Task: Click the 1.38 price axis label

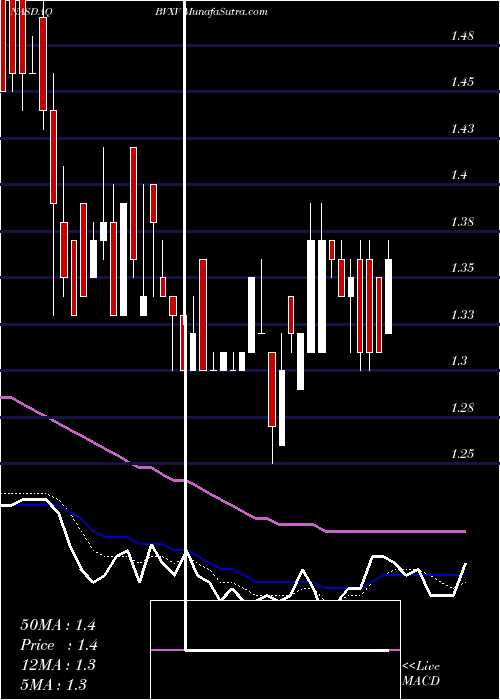Action: [462, 222]
